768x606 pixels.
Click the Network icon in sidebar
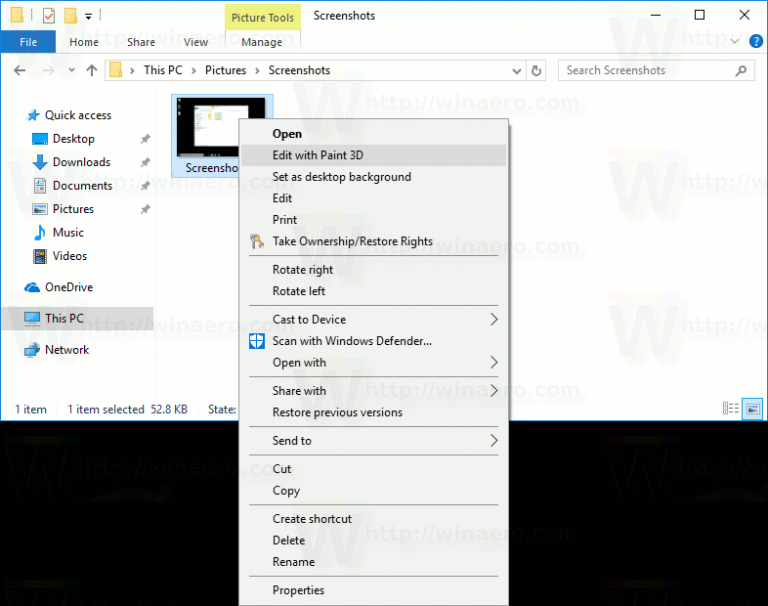click(x=32, y=350)
